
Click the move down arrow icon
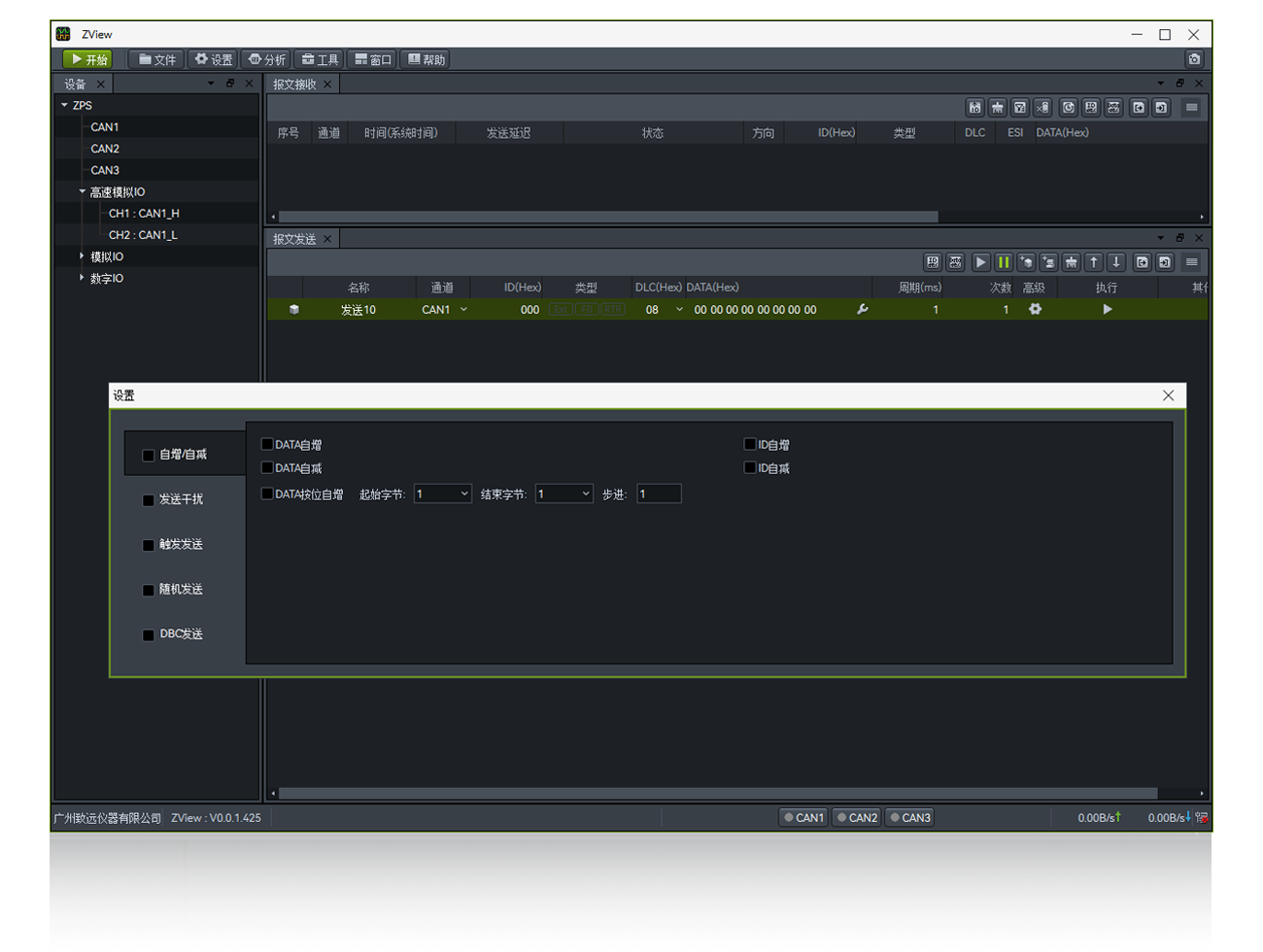(1116, 262)
